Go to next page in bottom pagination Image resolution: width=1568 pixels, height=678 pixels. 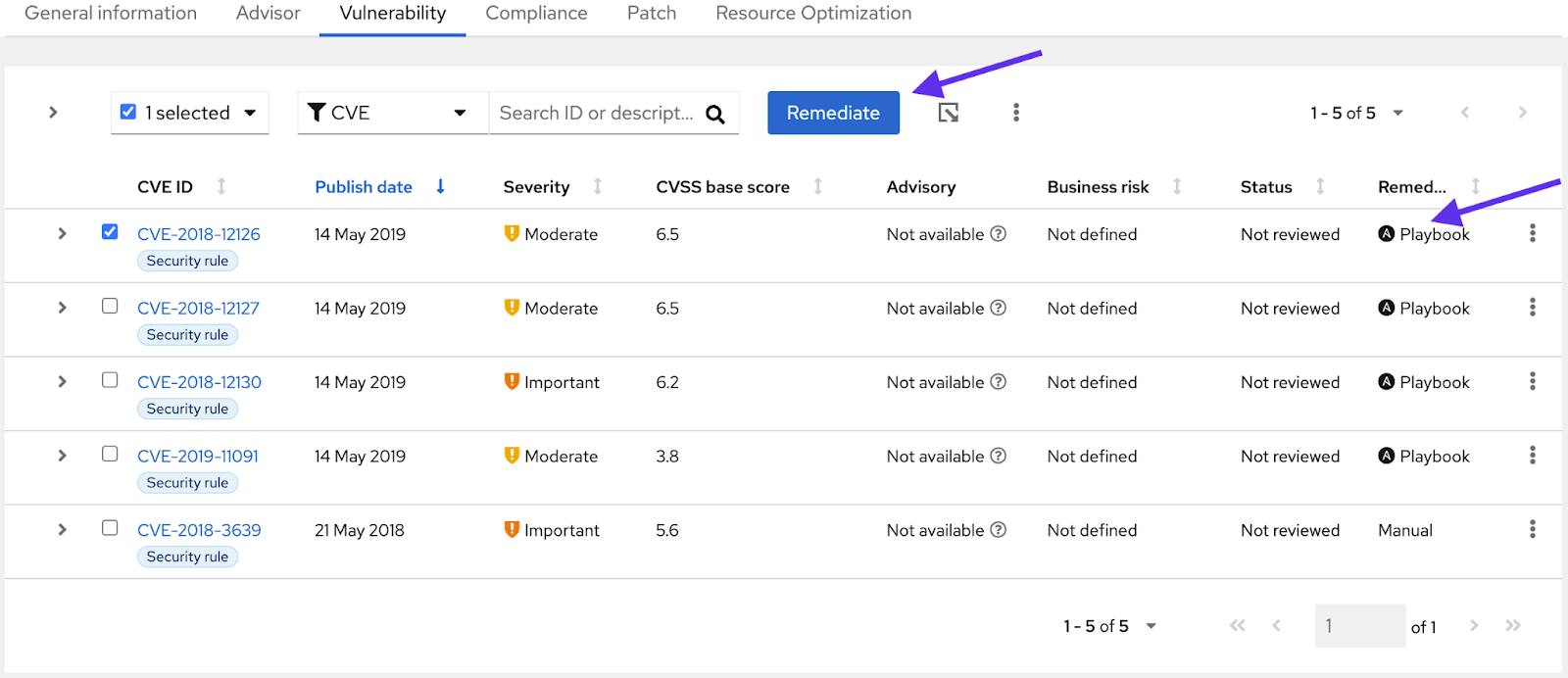[x=1473, y=625]
